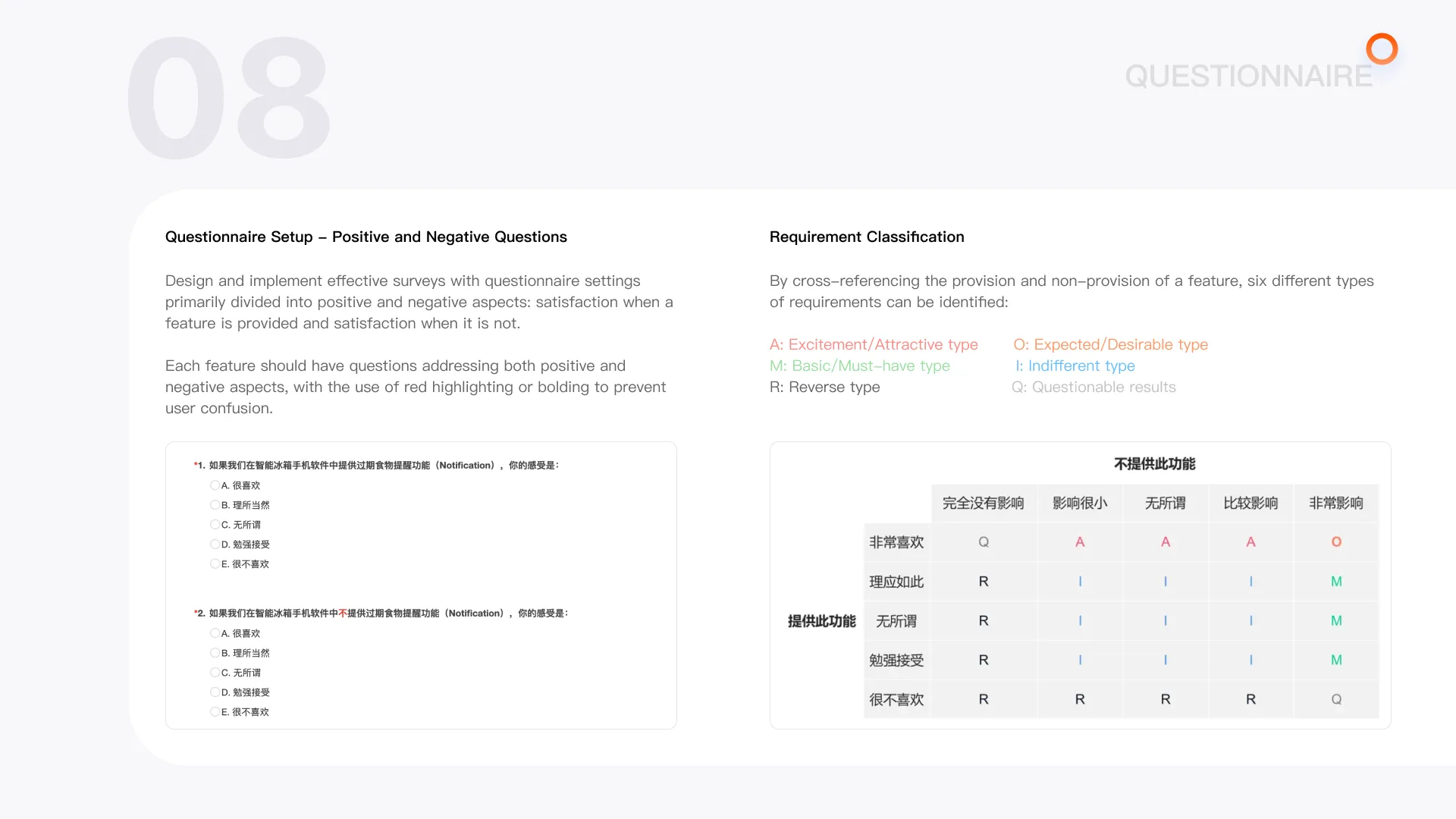
Task: Pick D 勉强接受 radio in question 1
Action: (x=215, y=544)
